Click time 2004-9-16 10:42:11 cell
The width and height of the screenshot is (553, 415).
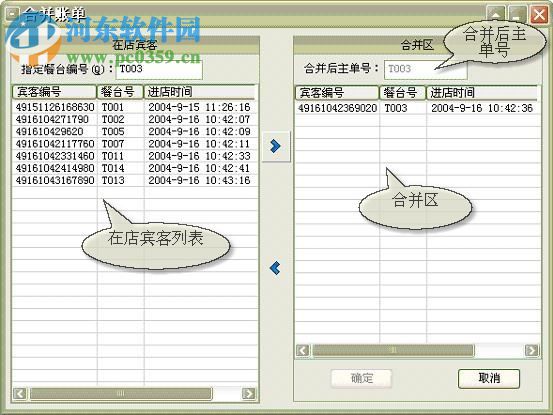(x=199, y=144)
